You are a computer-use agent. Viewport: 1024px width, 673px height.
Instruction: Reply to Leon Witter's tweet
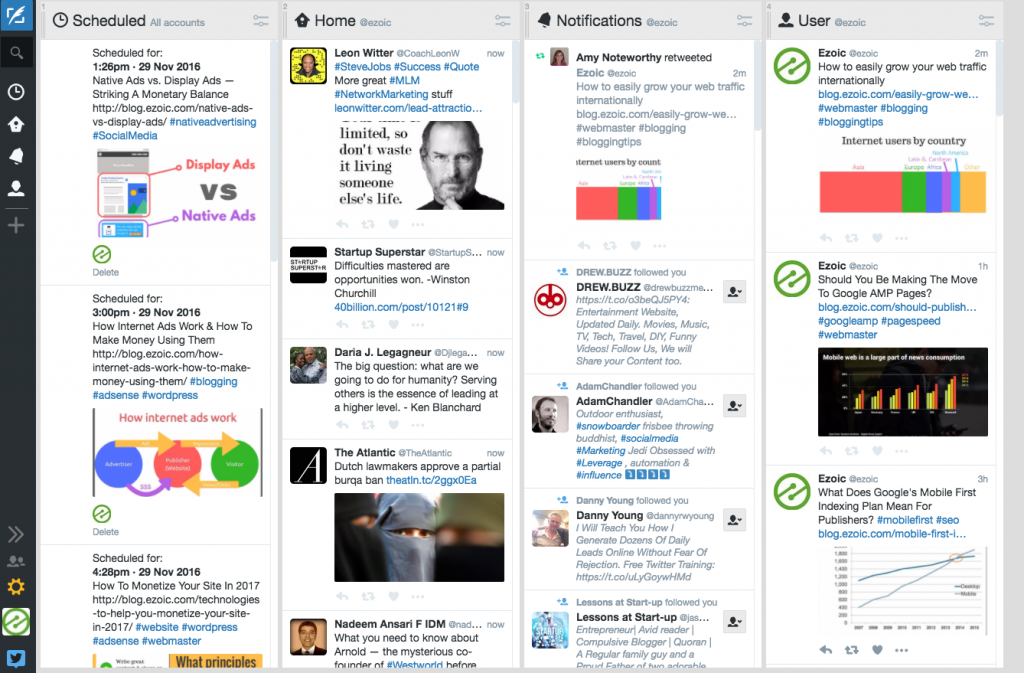point(342,224)
